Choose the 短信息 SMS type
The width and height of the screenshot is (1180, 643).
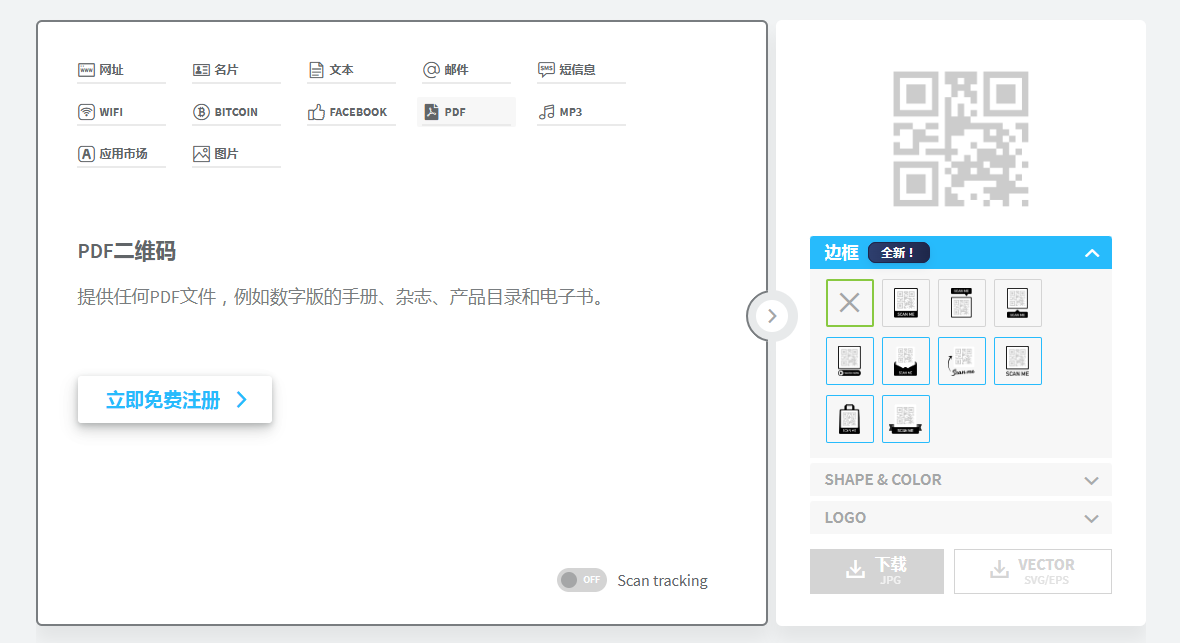click(x=581, y=70)
